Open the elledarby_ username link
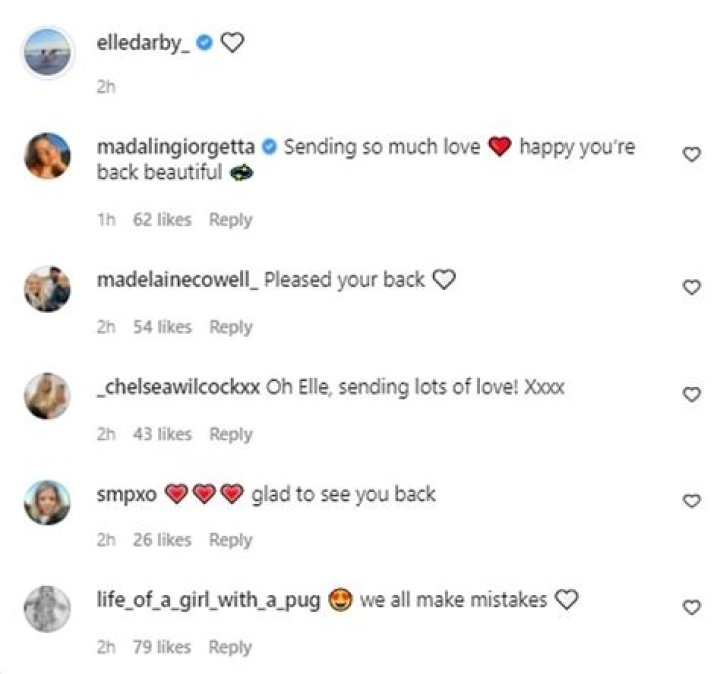Viewport: 720px width, 674px height. (142, 43)
